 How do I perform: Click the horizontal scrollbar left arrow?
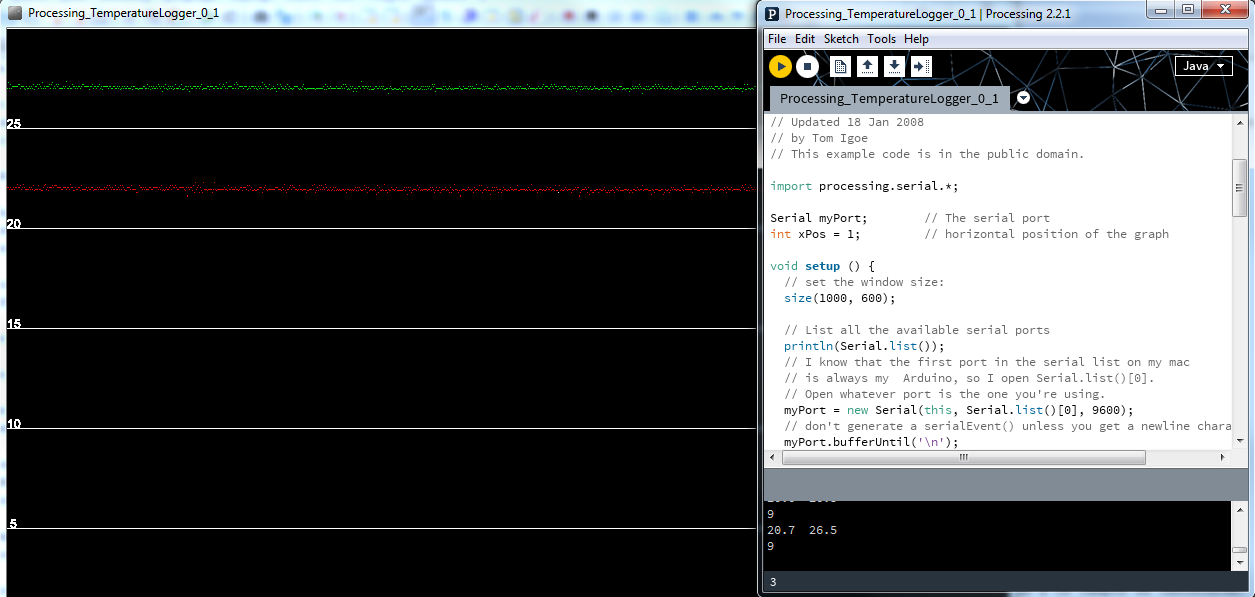(772, 457)
